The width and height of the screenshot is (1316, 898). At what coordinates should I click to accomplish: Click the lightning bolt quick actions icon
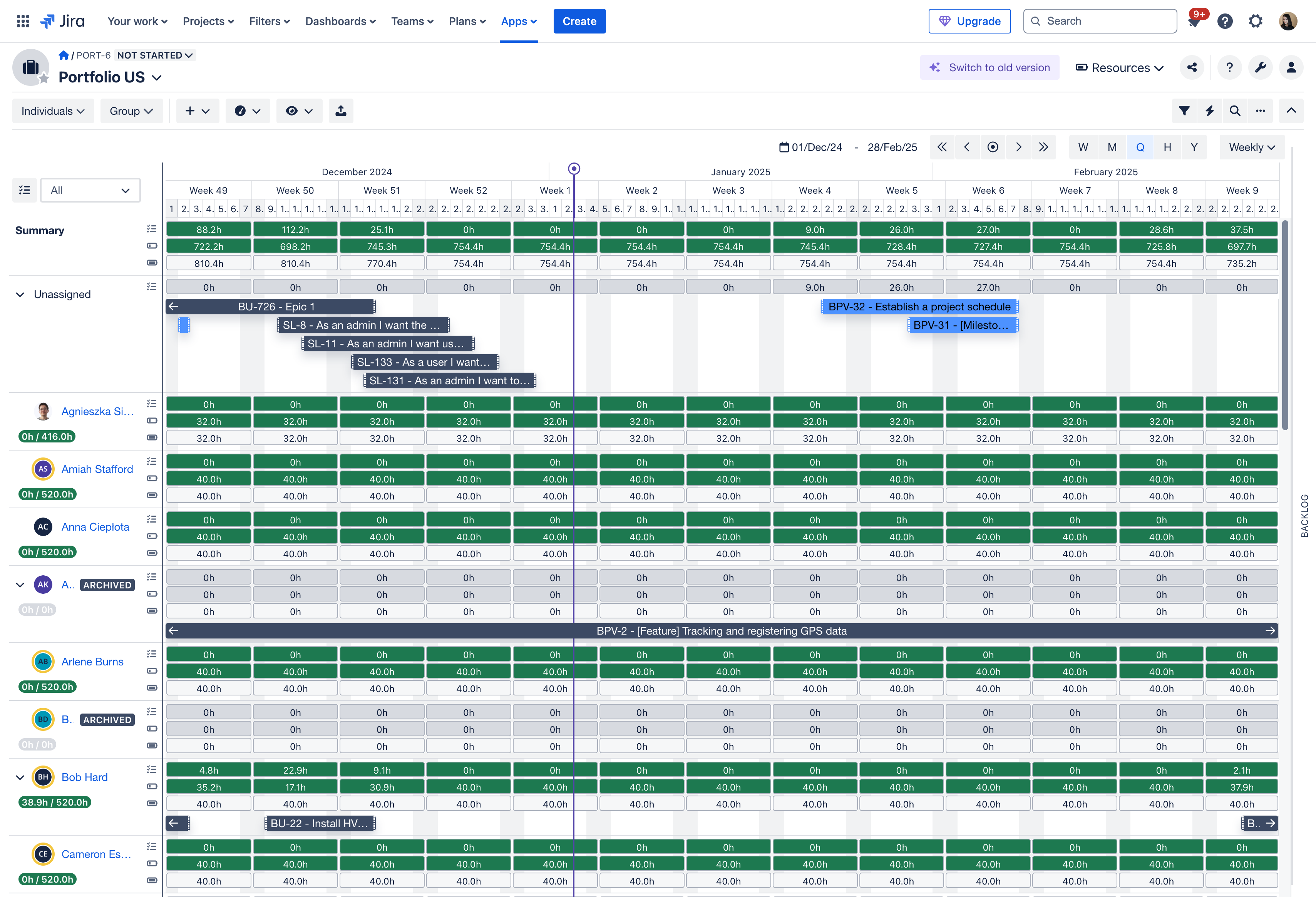click(x=1209, y=111)
